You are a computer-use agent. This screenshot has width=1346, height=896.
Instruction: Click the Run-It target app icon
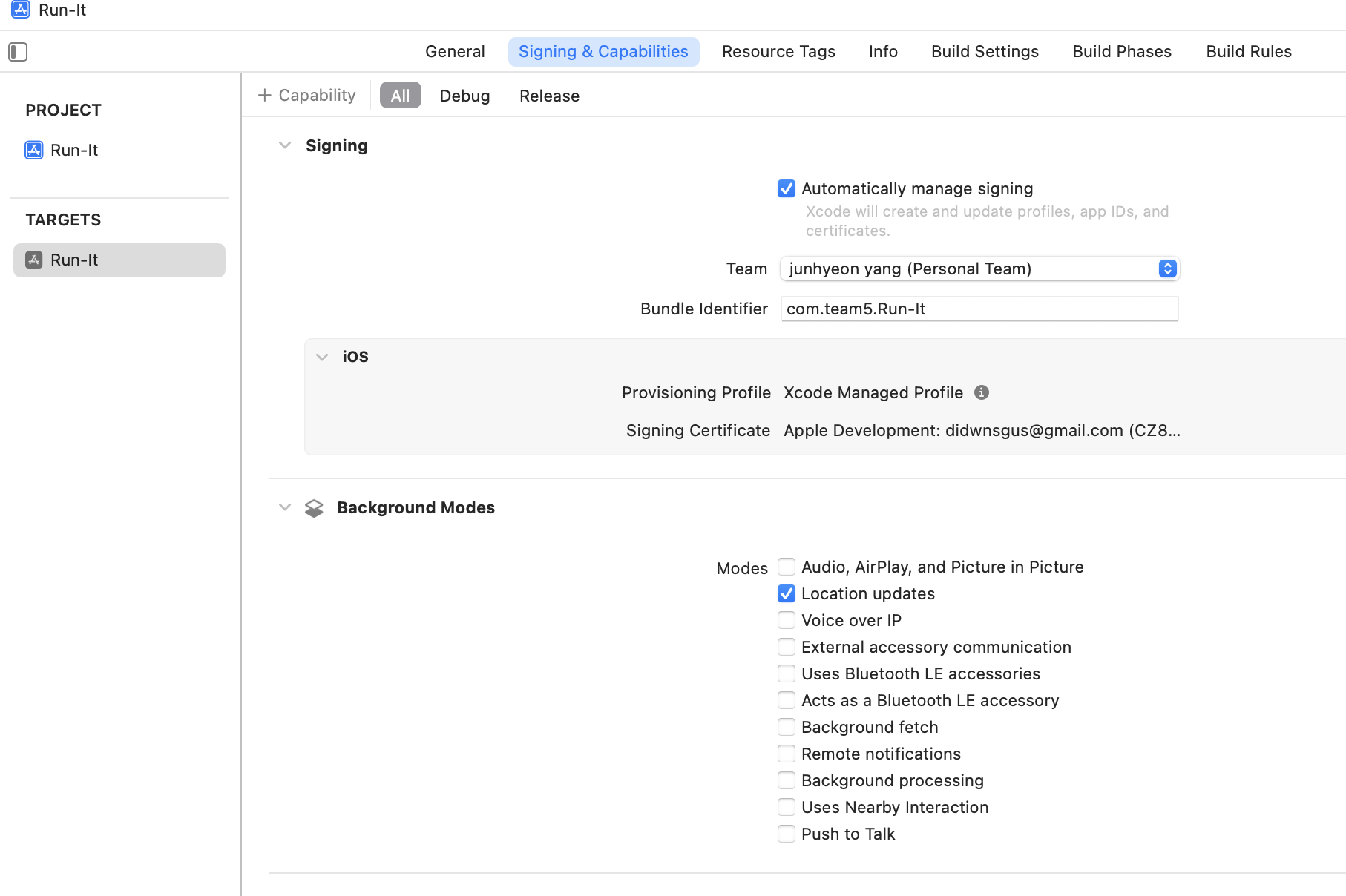point(34,260)
